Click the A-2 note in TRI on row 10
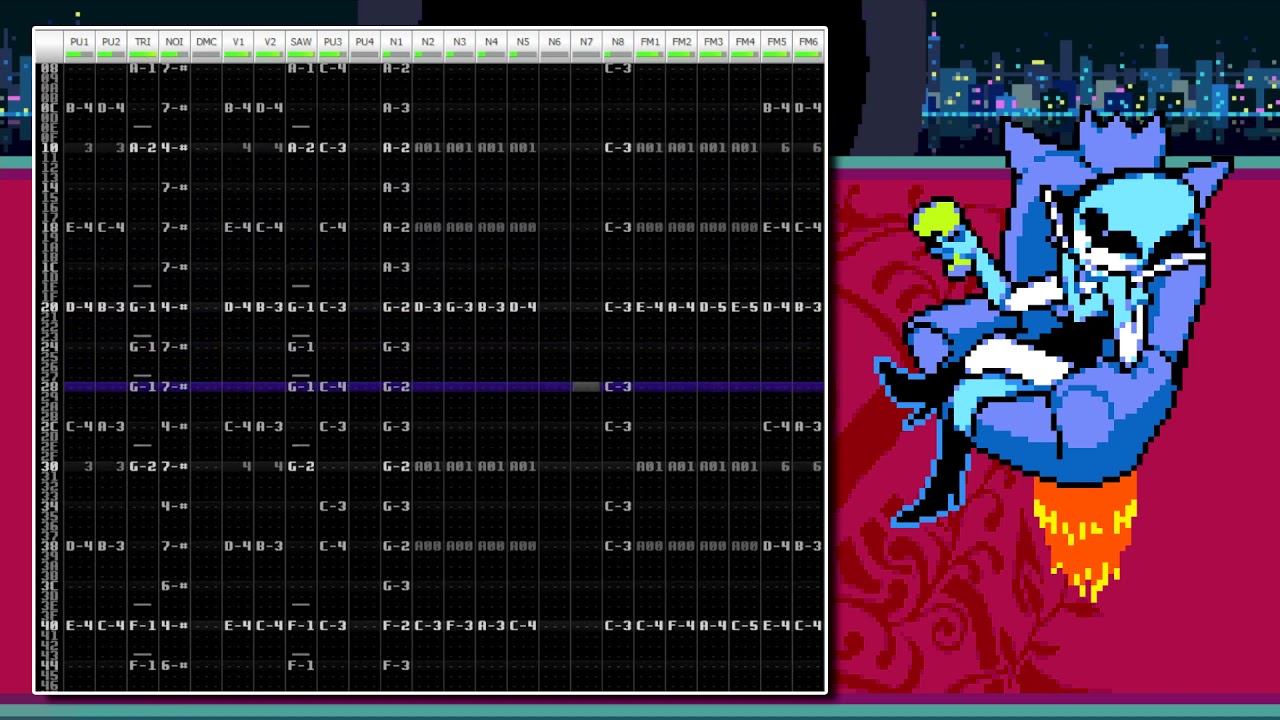This screenshot has height=720, width=1280. 143,147
